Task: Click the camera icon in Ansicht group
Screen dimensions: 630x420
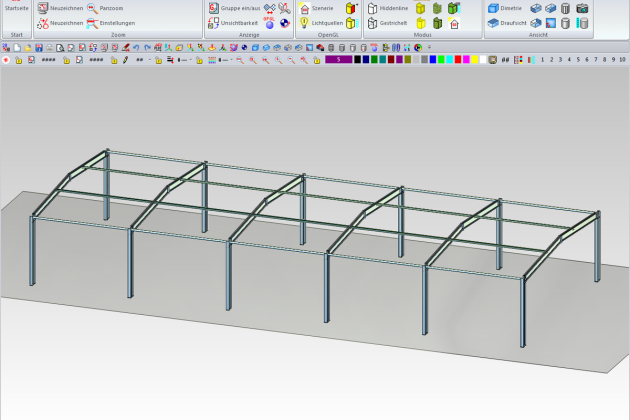Action: point(583,8)
